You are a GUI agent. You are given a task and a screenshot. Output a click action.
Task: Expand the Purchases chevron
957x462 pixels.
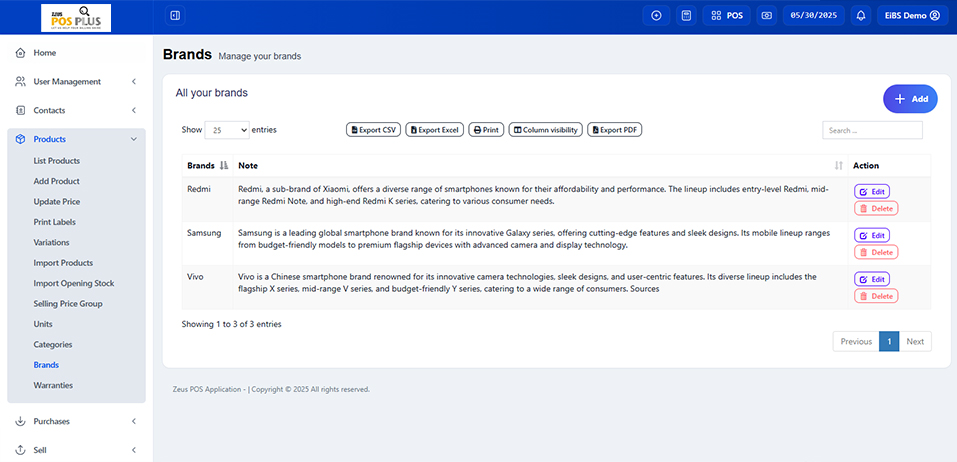(134, 421)
